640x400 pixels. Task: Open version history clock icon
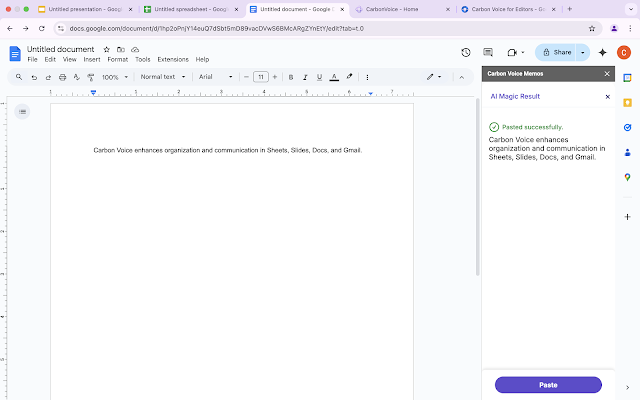(x=466, y=52)
